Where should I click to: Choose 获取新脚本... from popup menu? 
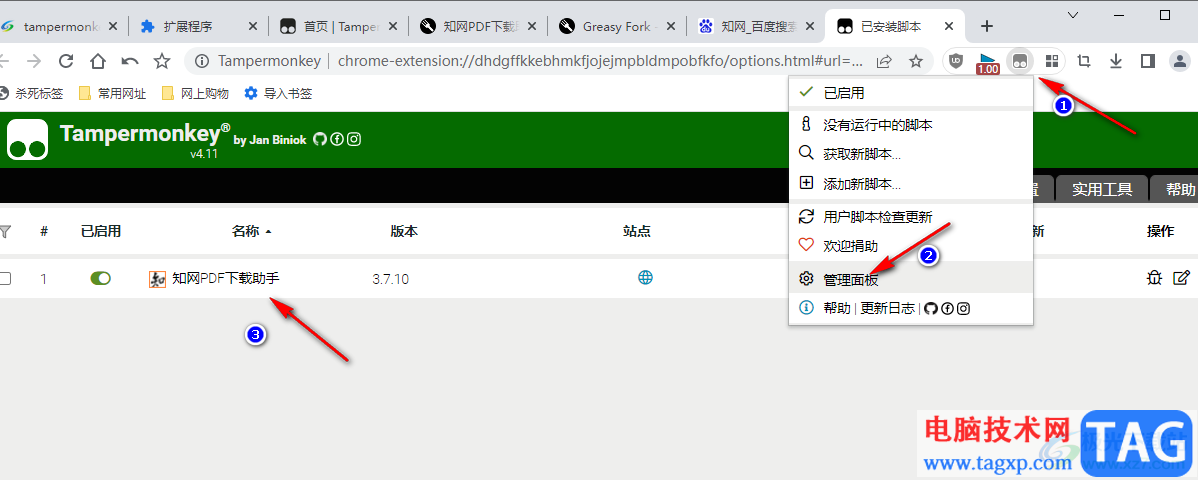911,154
